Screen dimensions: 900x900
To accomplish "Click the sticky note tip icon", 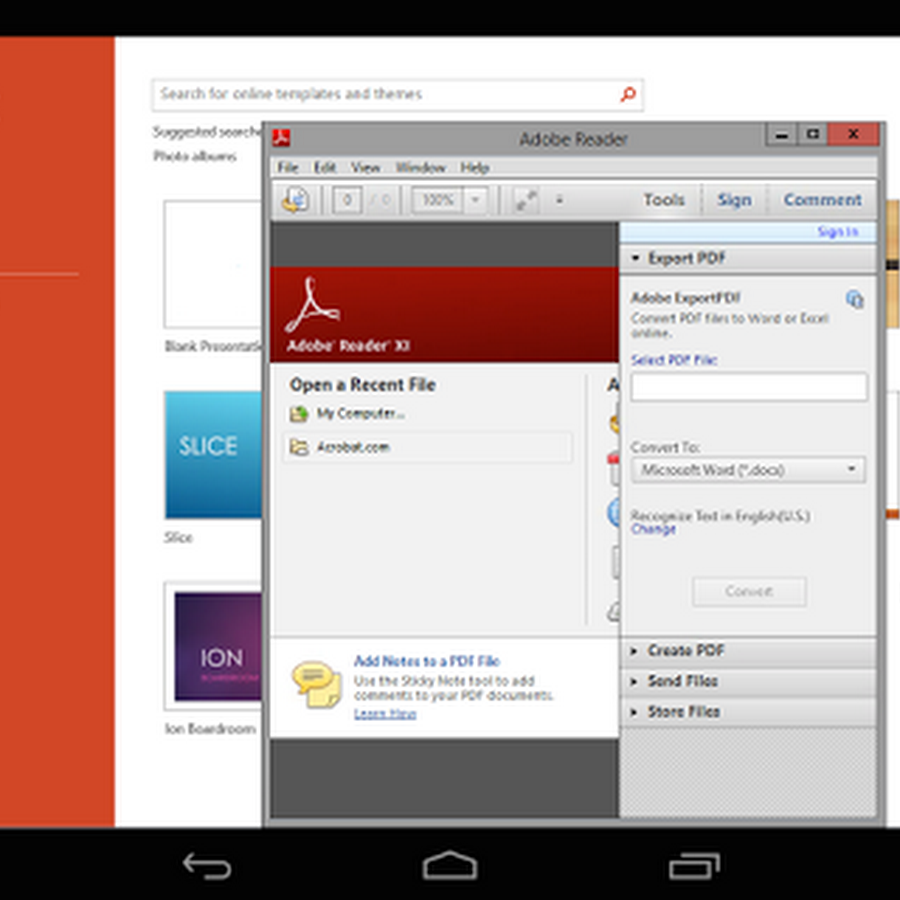I will [x=316, y=685].
